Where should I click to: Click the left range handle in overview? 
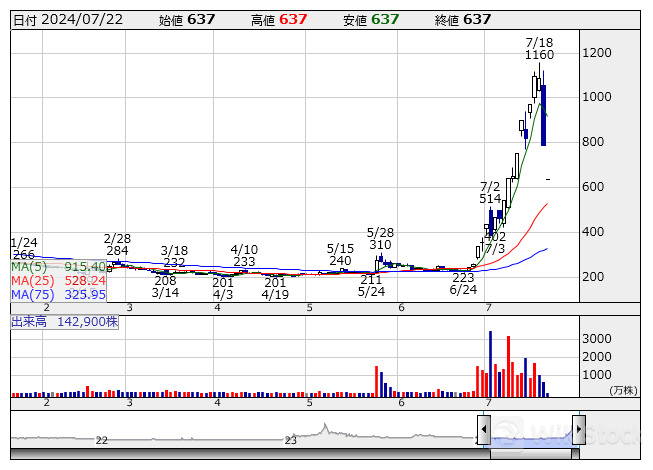coord(484,430)
